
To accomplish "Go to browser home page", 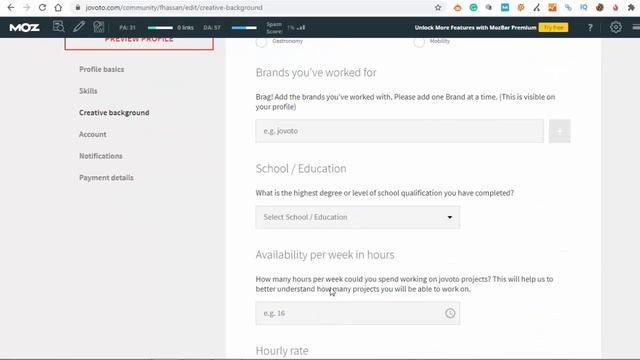I will [58, 7].
